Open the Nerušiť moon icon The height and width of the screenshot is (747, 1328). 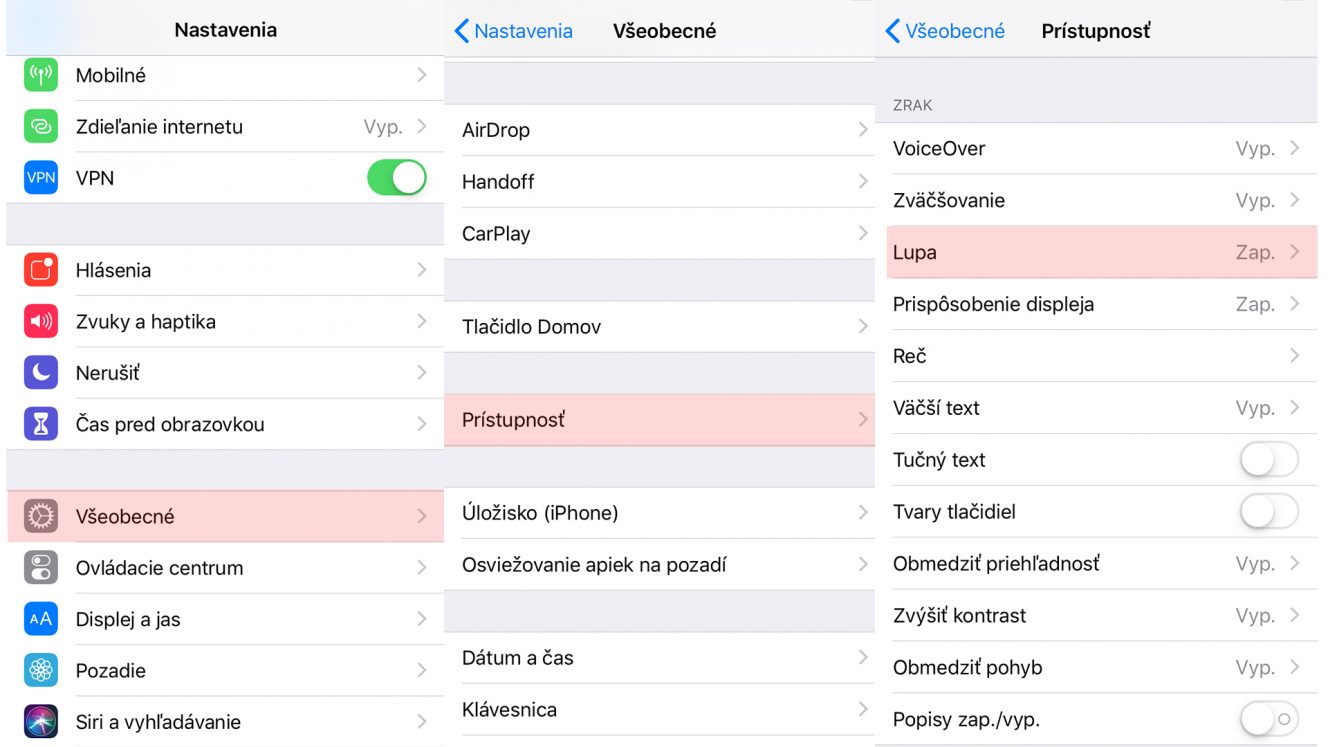41,373
